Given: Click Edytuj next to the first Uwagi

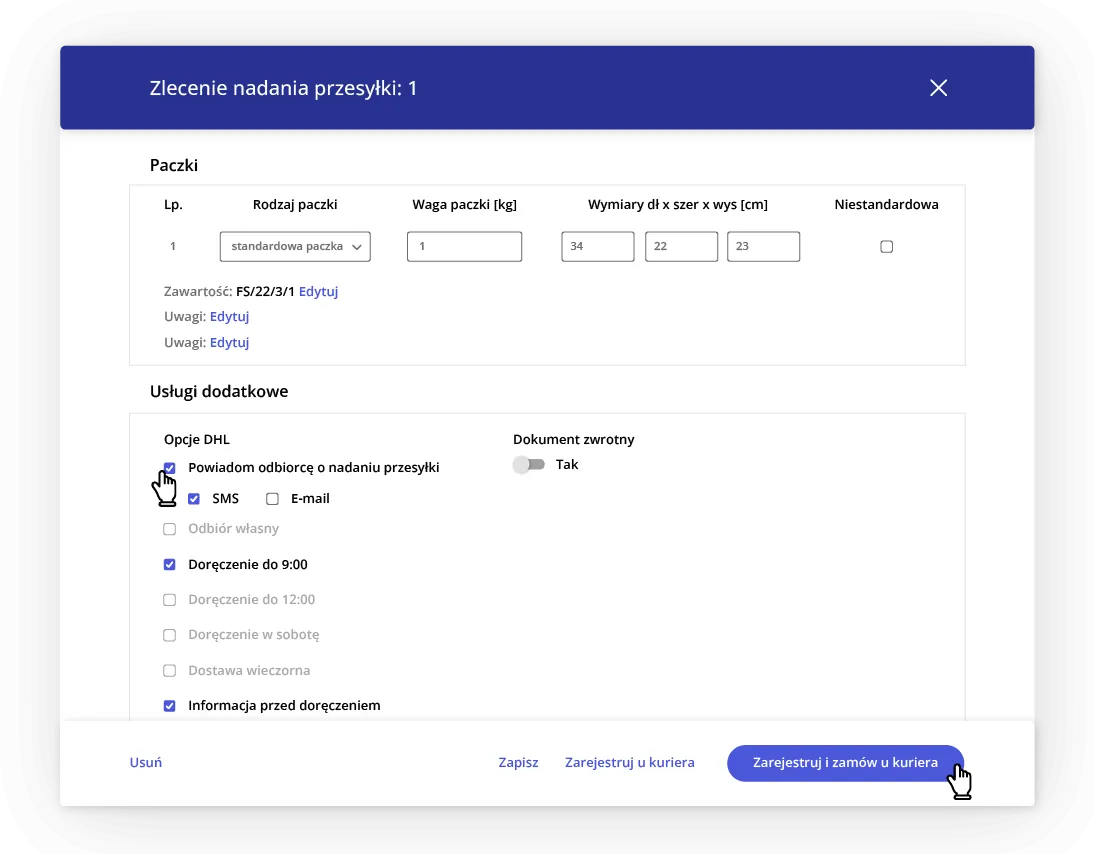Looking at the screenshot, I should point(229,316).
